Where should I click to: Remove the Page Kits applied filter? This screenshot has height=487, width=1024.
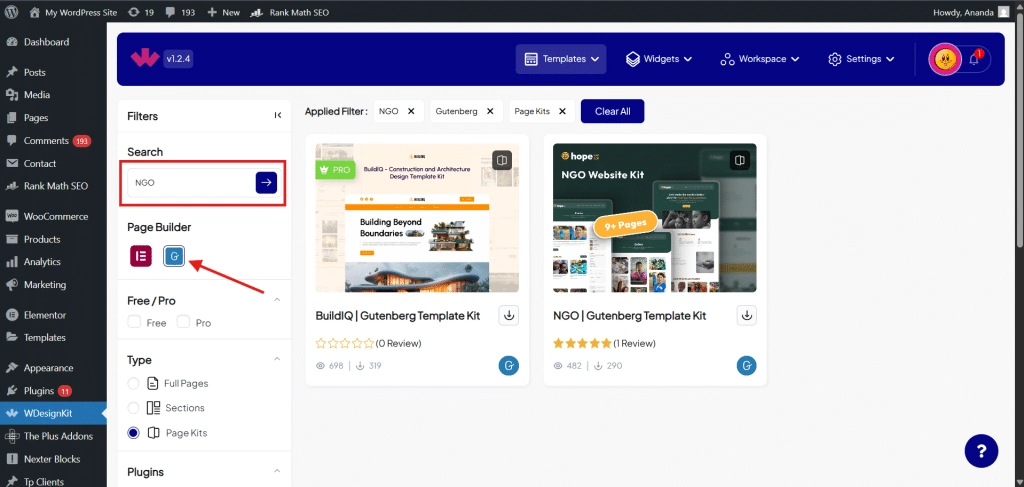[x=562, y=111]
